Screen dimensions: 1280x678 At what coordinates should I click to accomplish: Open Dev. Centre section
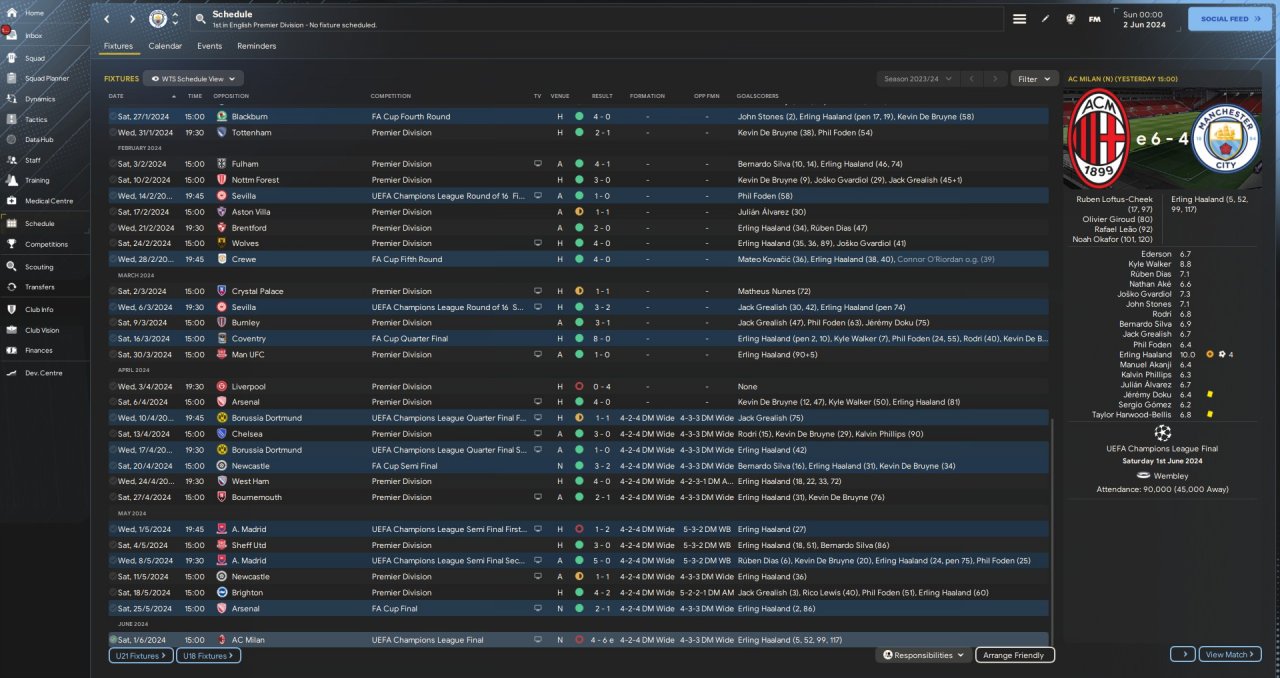click(x=43, y=372)
